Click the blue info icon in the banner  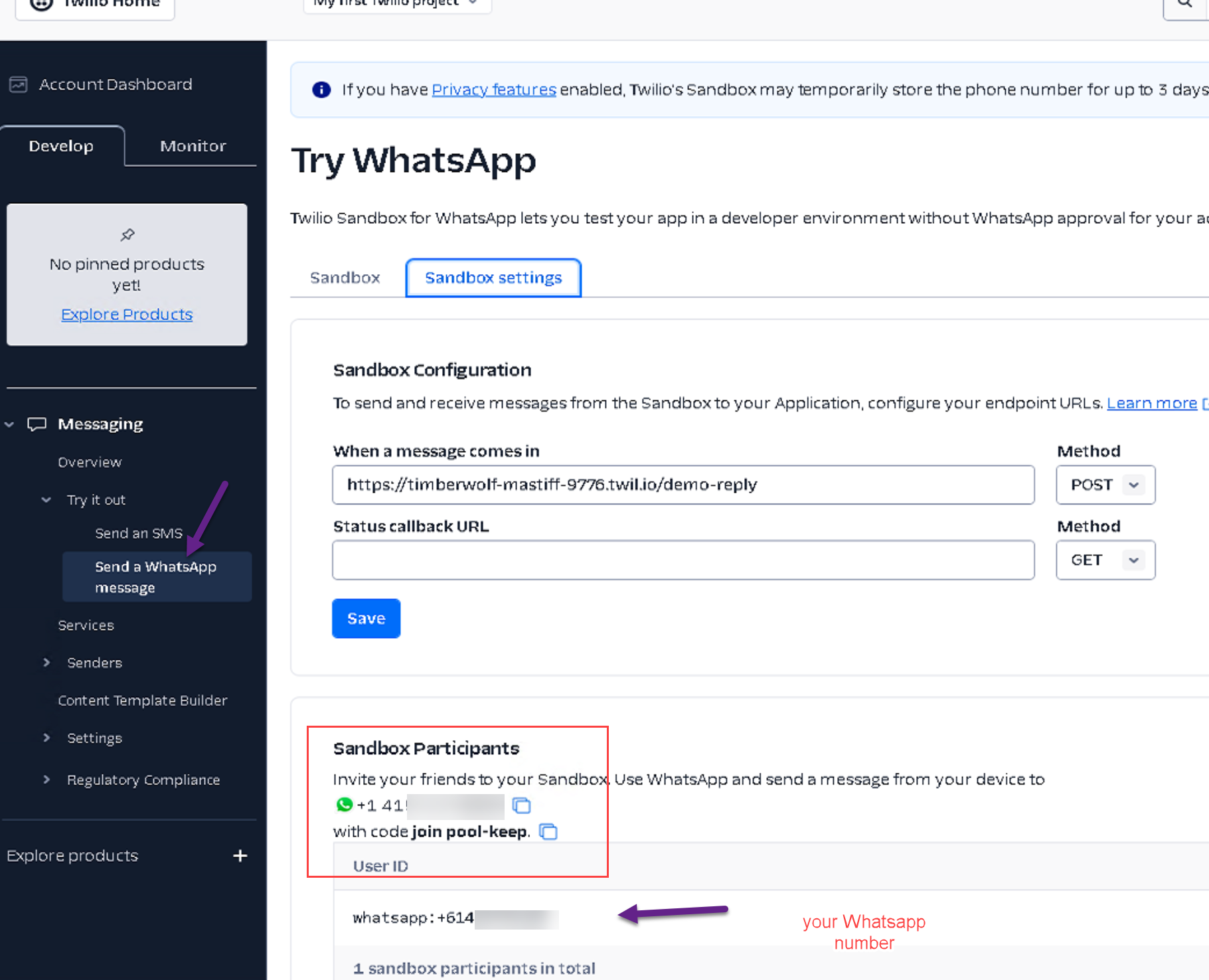pos(321,90)
